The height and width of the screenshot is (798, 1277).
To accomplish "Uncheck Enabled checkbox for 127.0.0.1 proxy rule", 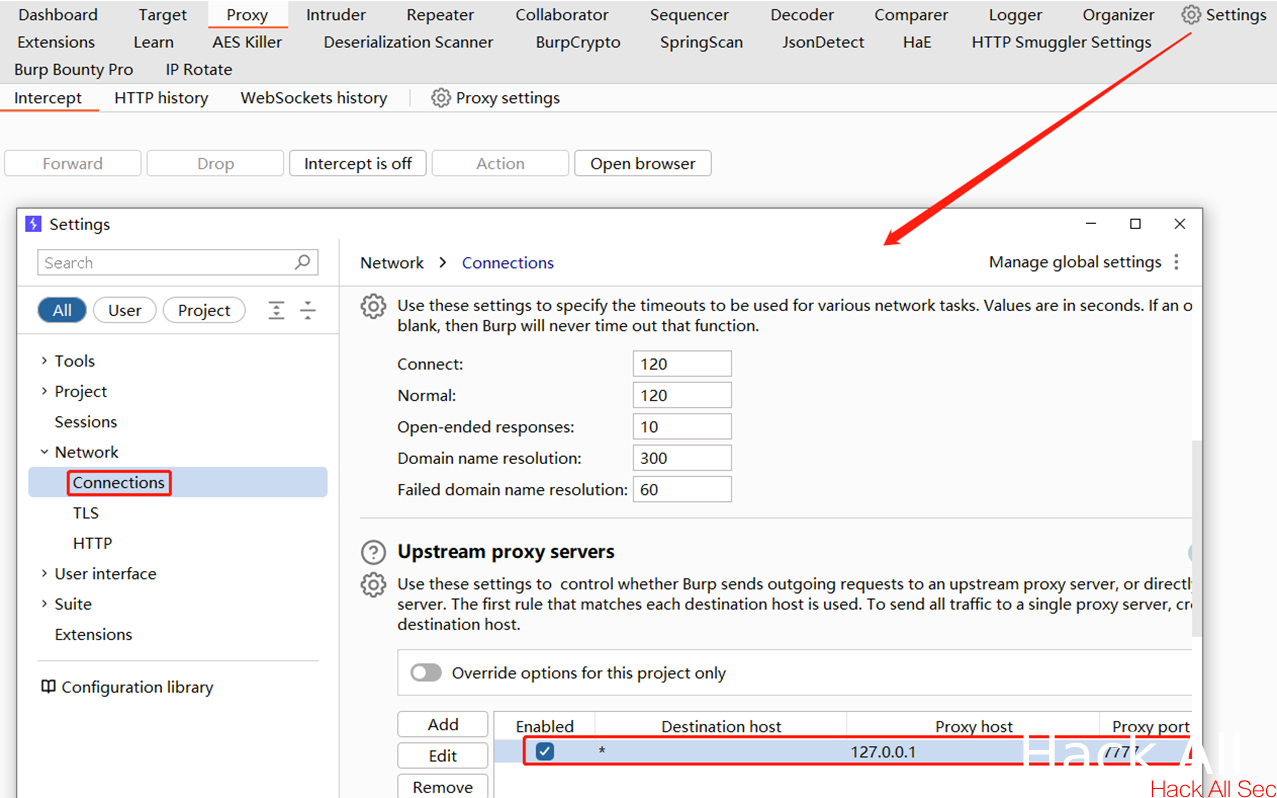I will tap(545, 751).
